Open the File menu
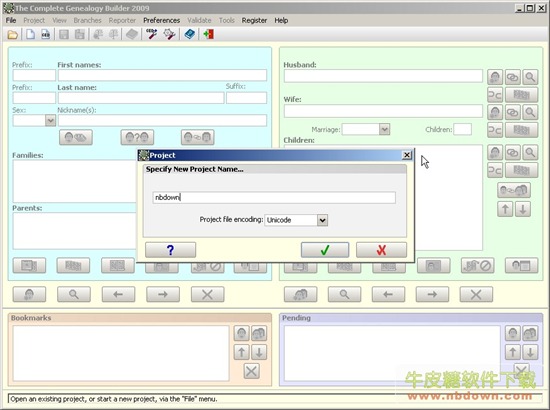This screenshot has width=550, height=410. tap(11, 20)
